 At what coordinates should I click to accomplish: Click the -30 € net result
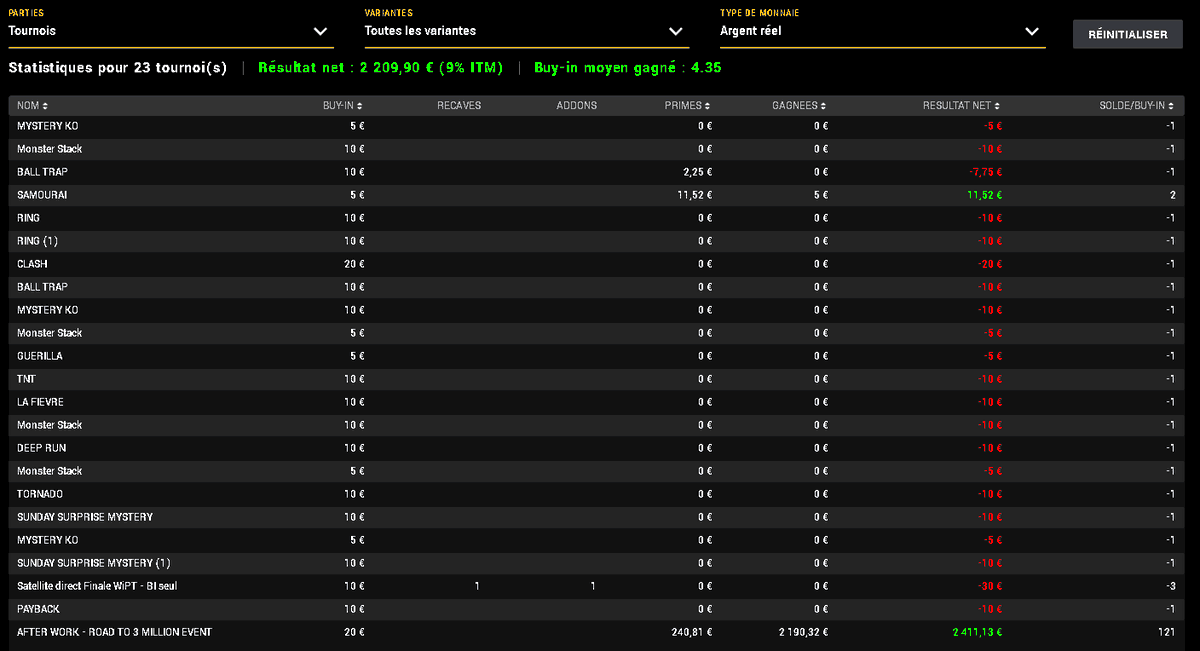[989, 586]
